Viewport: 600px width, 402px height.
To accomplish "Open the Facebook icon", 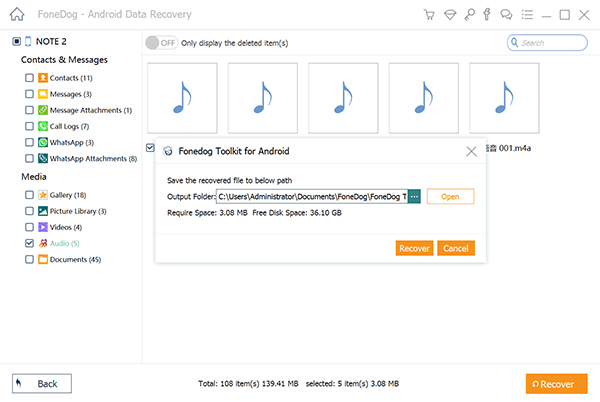I will [487, 14].
